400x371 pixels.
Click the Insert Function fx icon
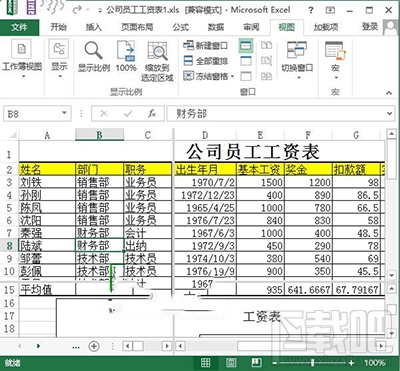[x=152, y=114]
